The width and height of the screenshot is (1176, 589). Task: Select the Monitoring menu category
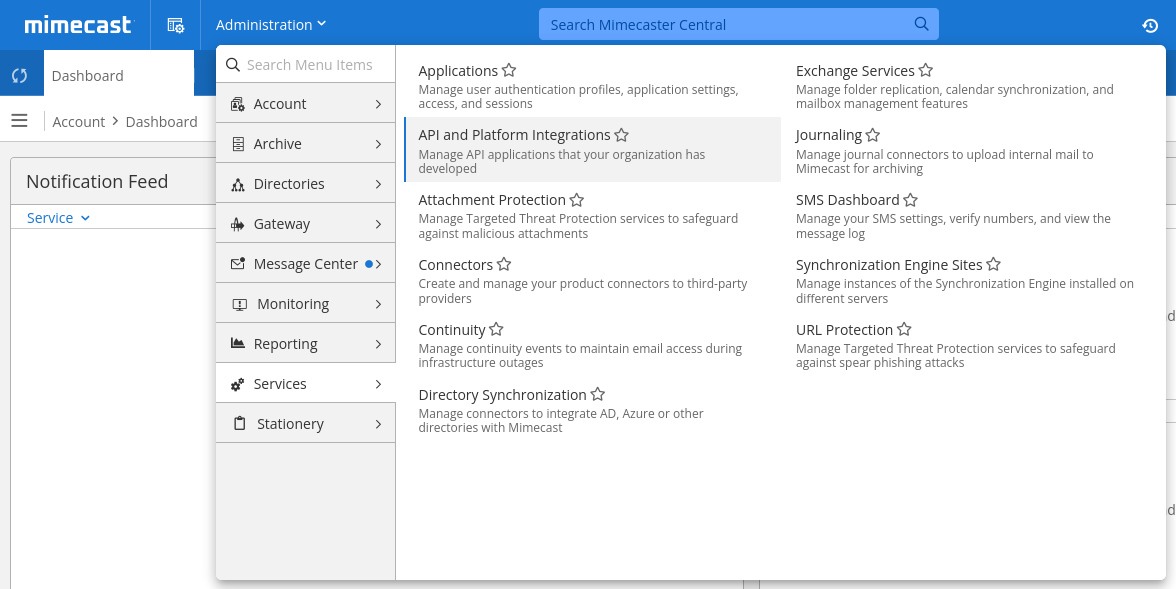click(x=305, y=304)
